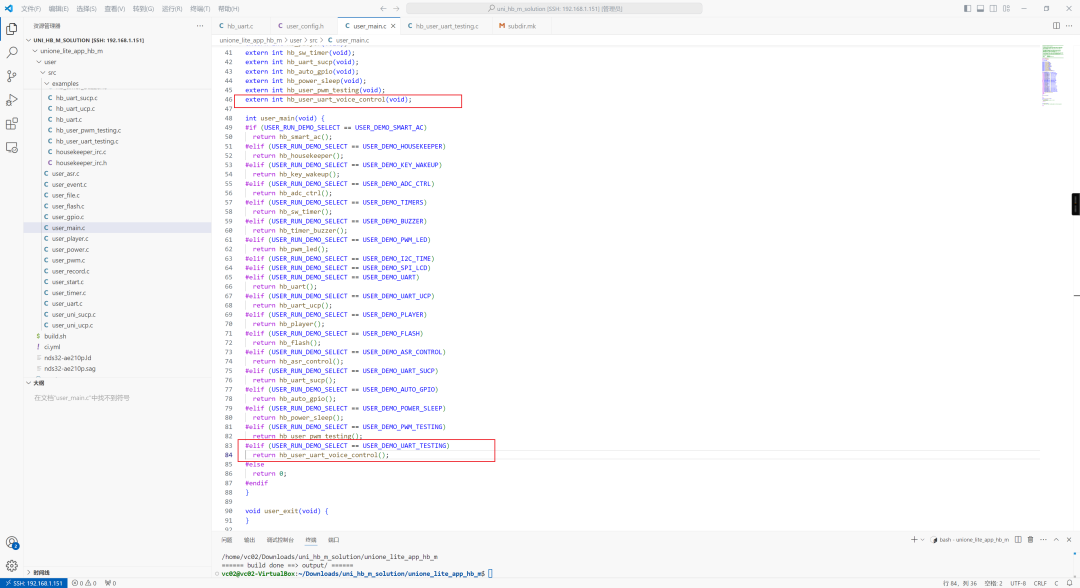1080x588 pixels.
Task: Toggle the primary sidebar layout button
Action: 967,8
